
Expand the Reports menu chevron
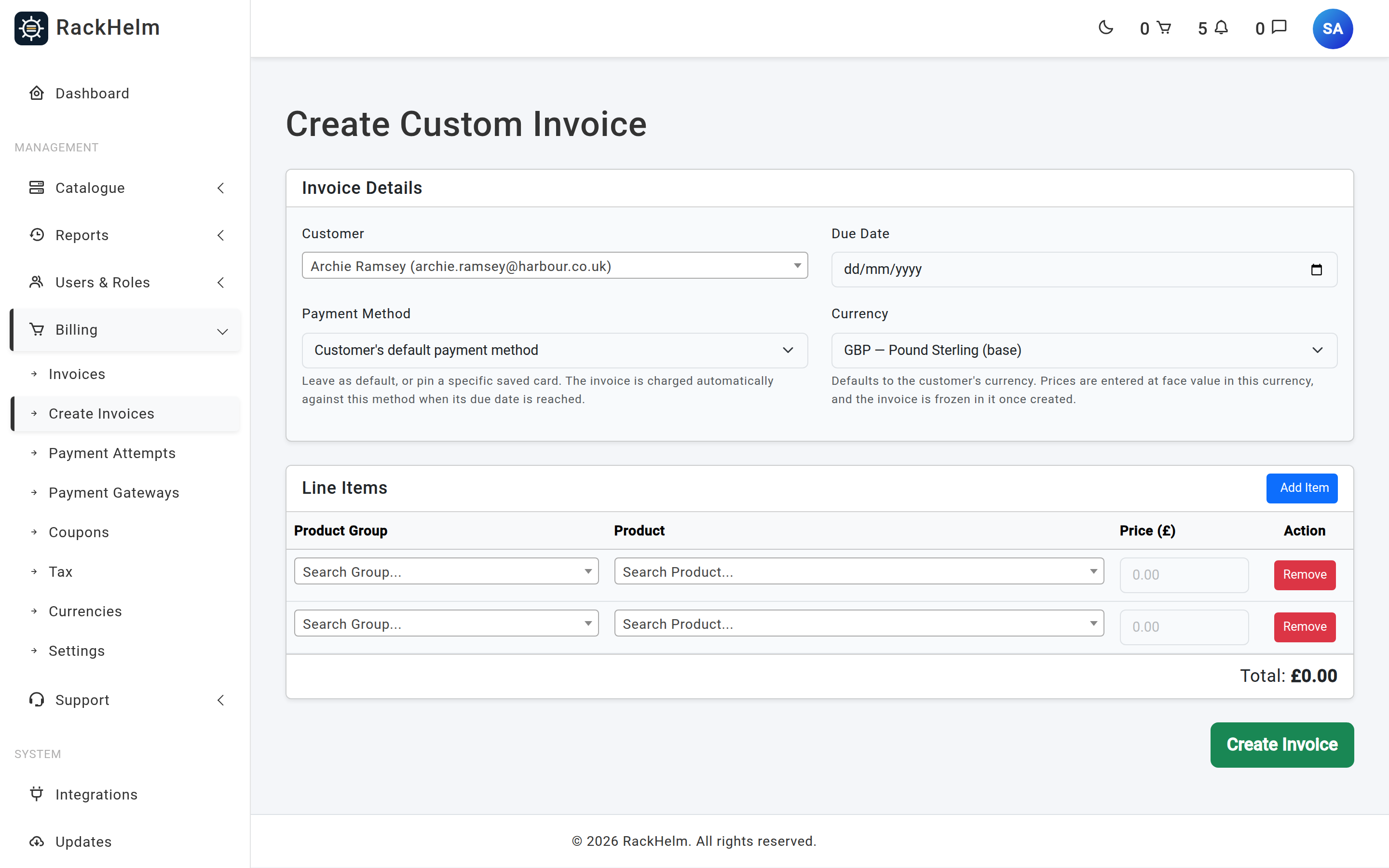click(x=221, y=235)
